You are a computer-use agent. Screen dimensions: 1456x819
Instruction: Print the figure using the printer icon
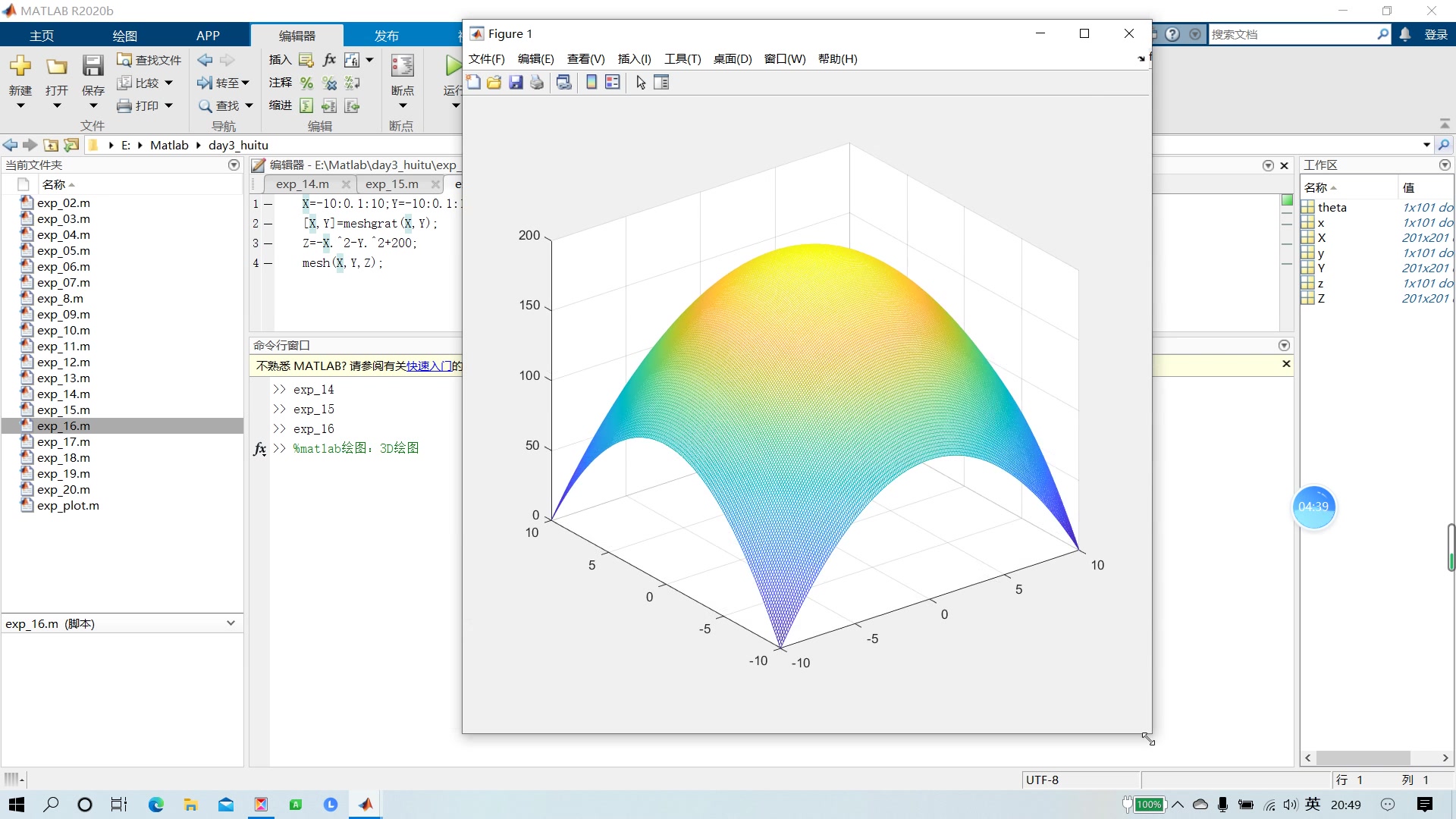pyautogui.click(x=537, y=83)
